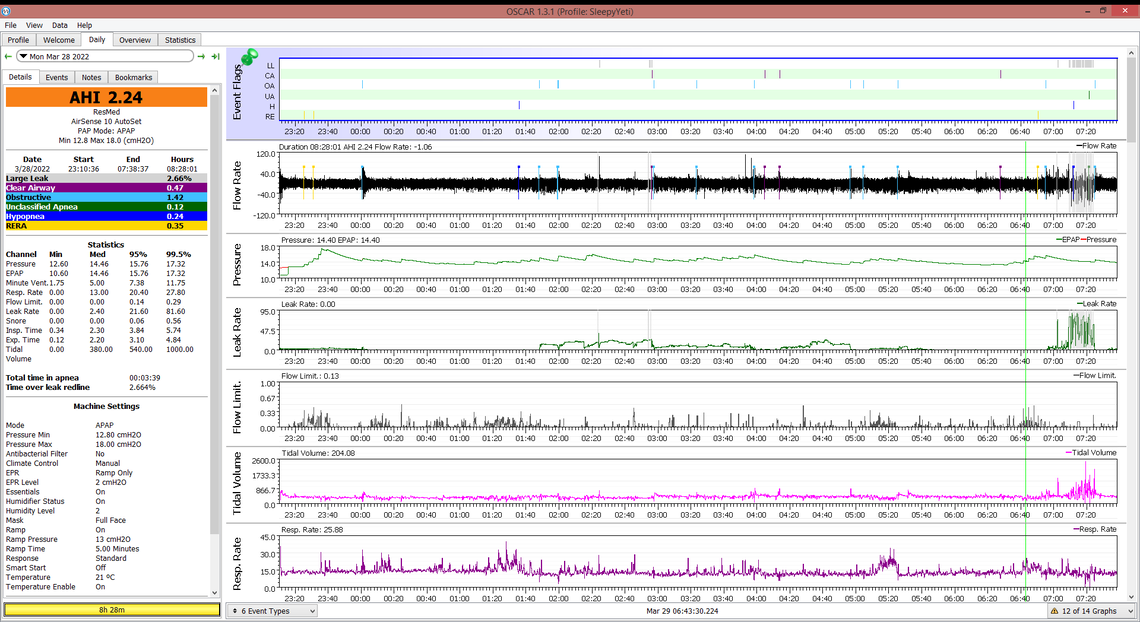
Task: Switch to the Overview tab
Action: click(x=135, y=40)
